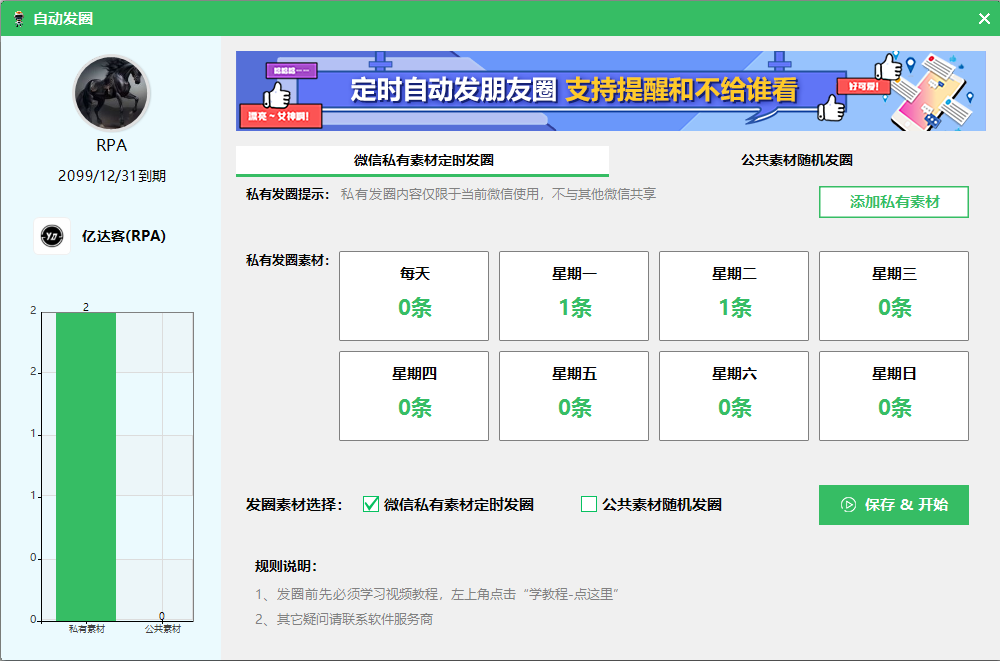Open the 每天 material card
The height and width of the screenshot is (661, 1000).
[414, 296]
